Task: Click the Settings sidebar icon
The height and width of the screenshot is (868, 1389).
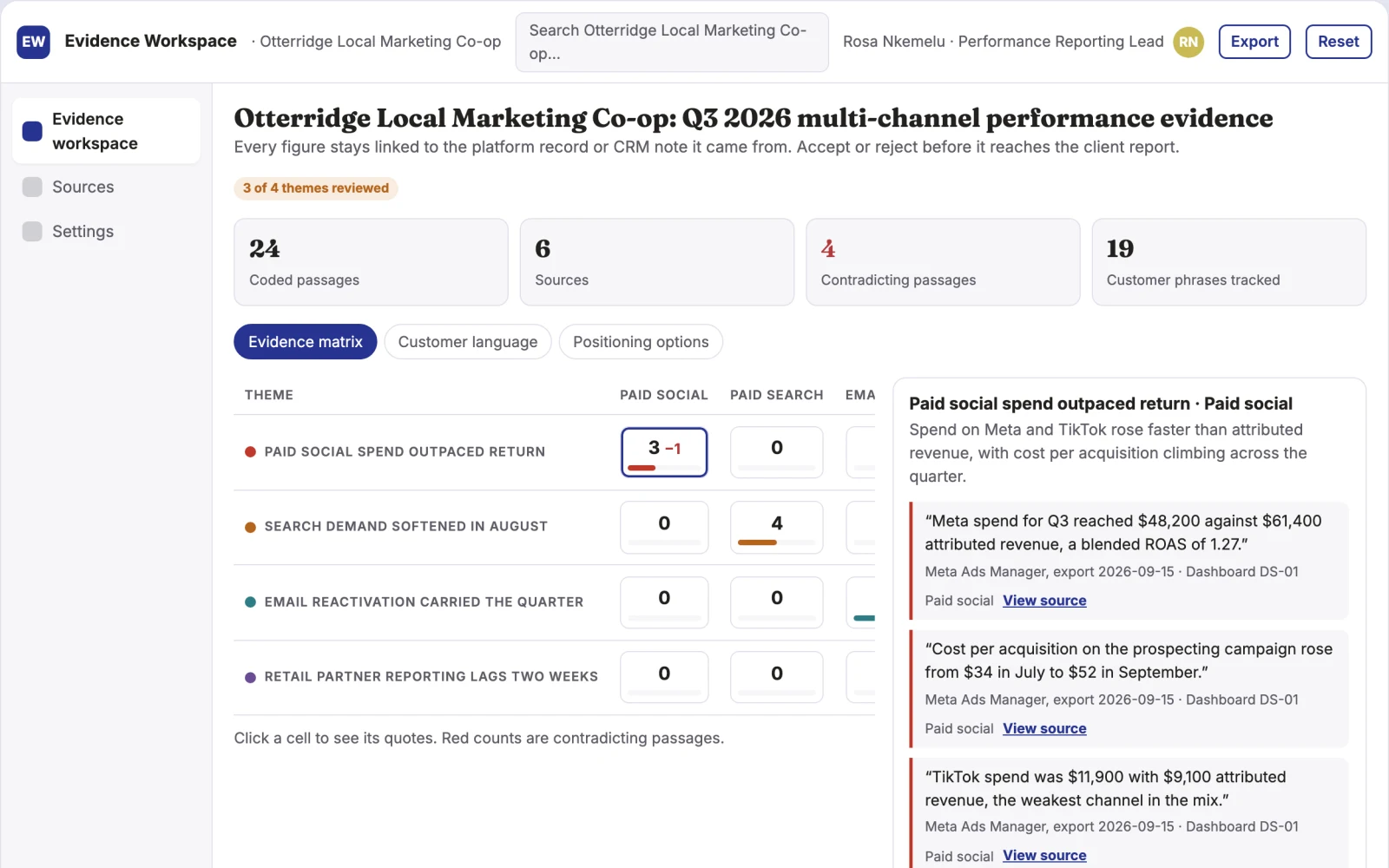Action: point(32,231)
